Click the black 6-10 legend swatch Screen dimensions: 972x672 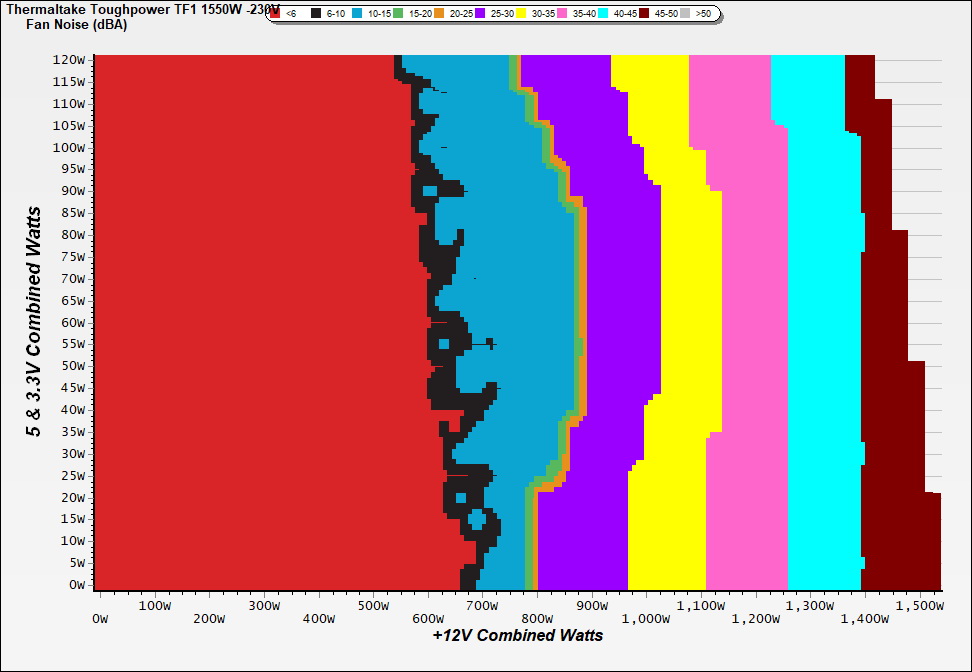pyautogui.click(x=316, y=14)
